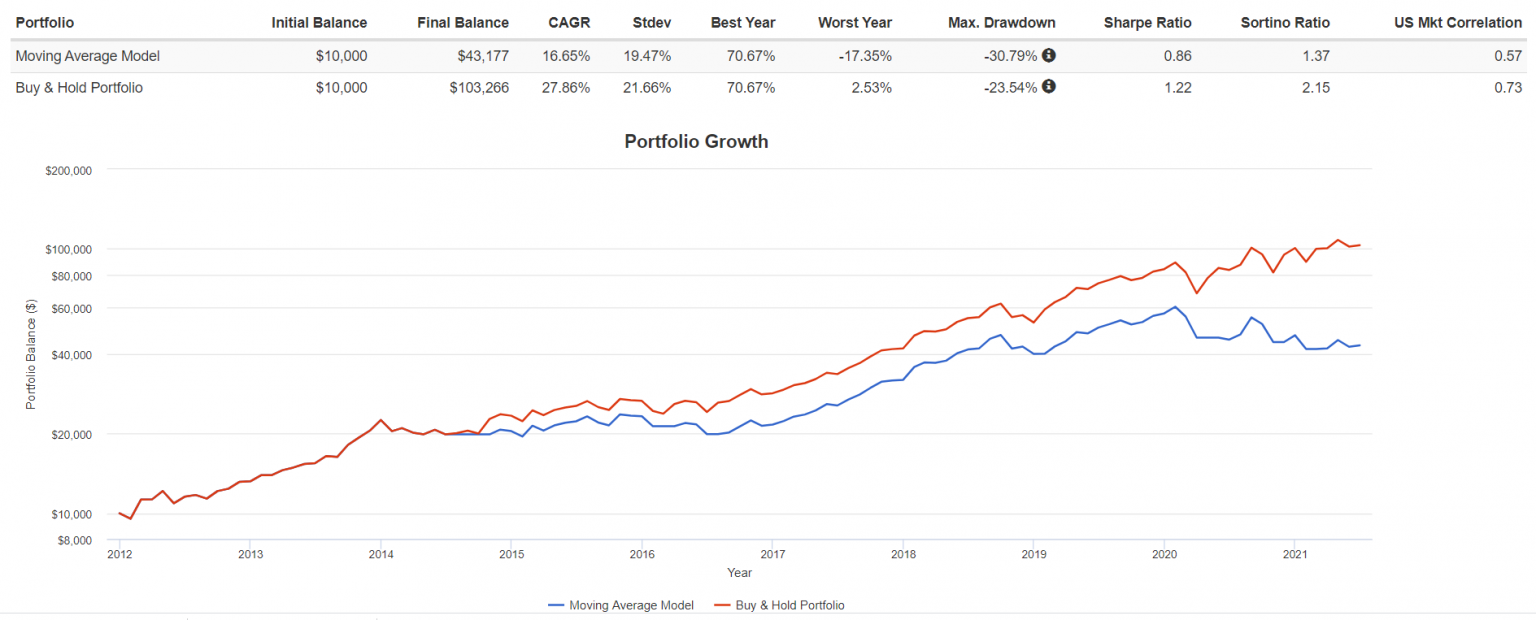Click the Max. Drawdown column header

point(1001,22)
